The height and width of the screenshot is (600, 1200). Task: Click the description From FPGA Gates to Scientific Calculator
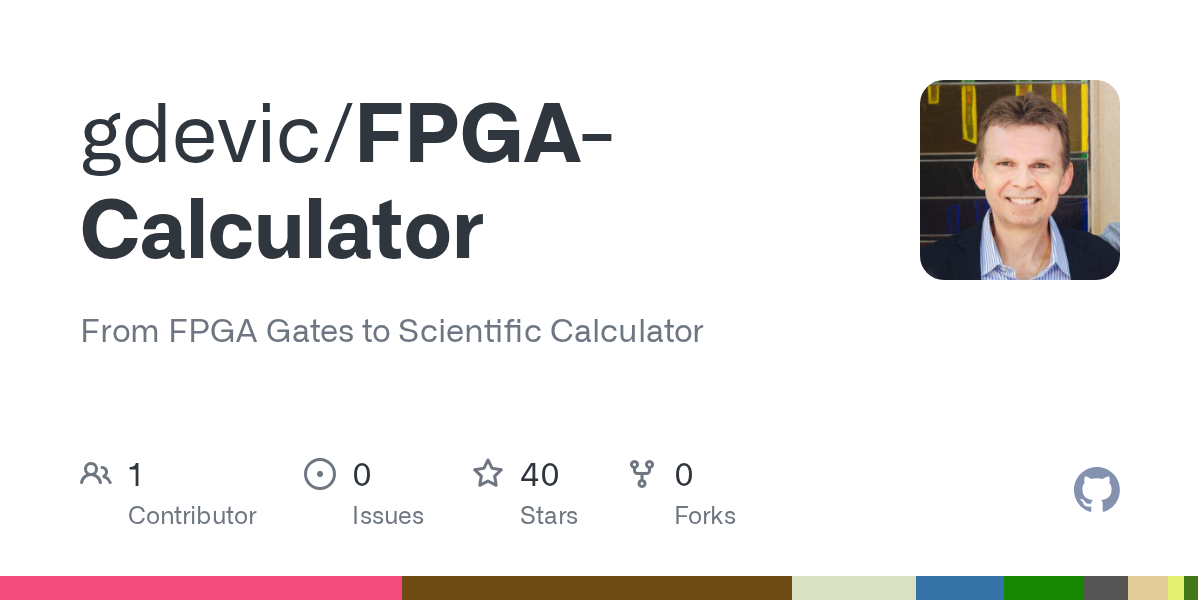click(x=392, y=331)
